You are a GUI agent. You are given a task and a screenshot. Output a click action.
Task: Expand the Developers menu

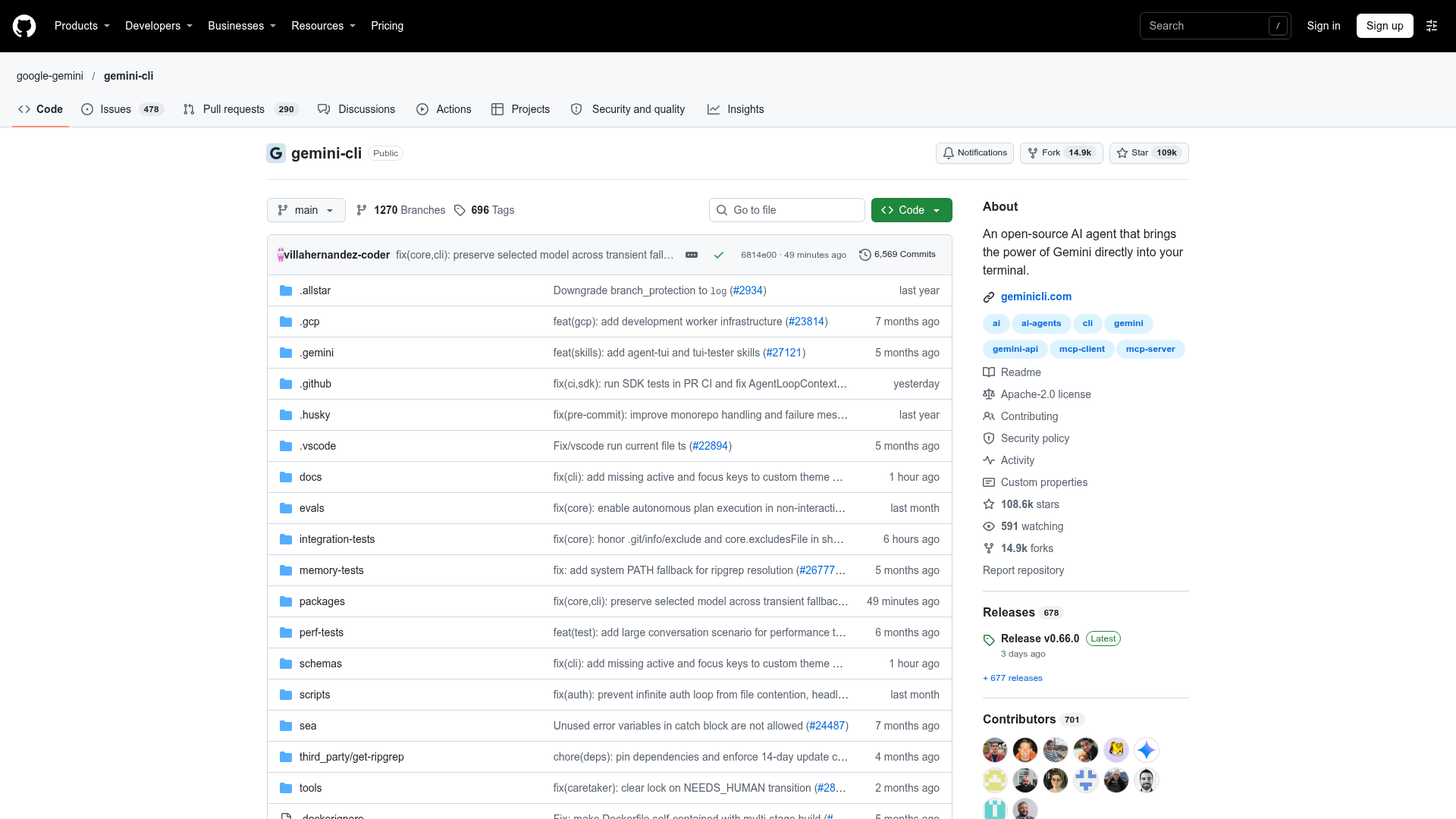(x=158, y=26)
